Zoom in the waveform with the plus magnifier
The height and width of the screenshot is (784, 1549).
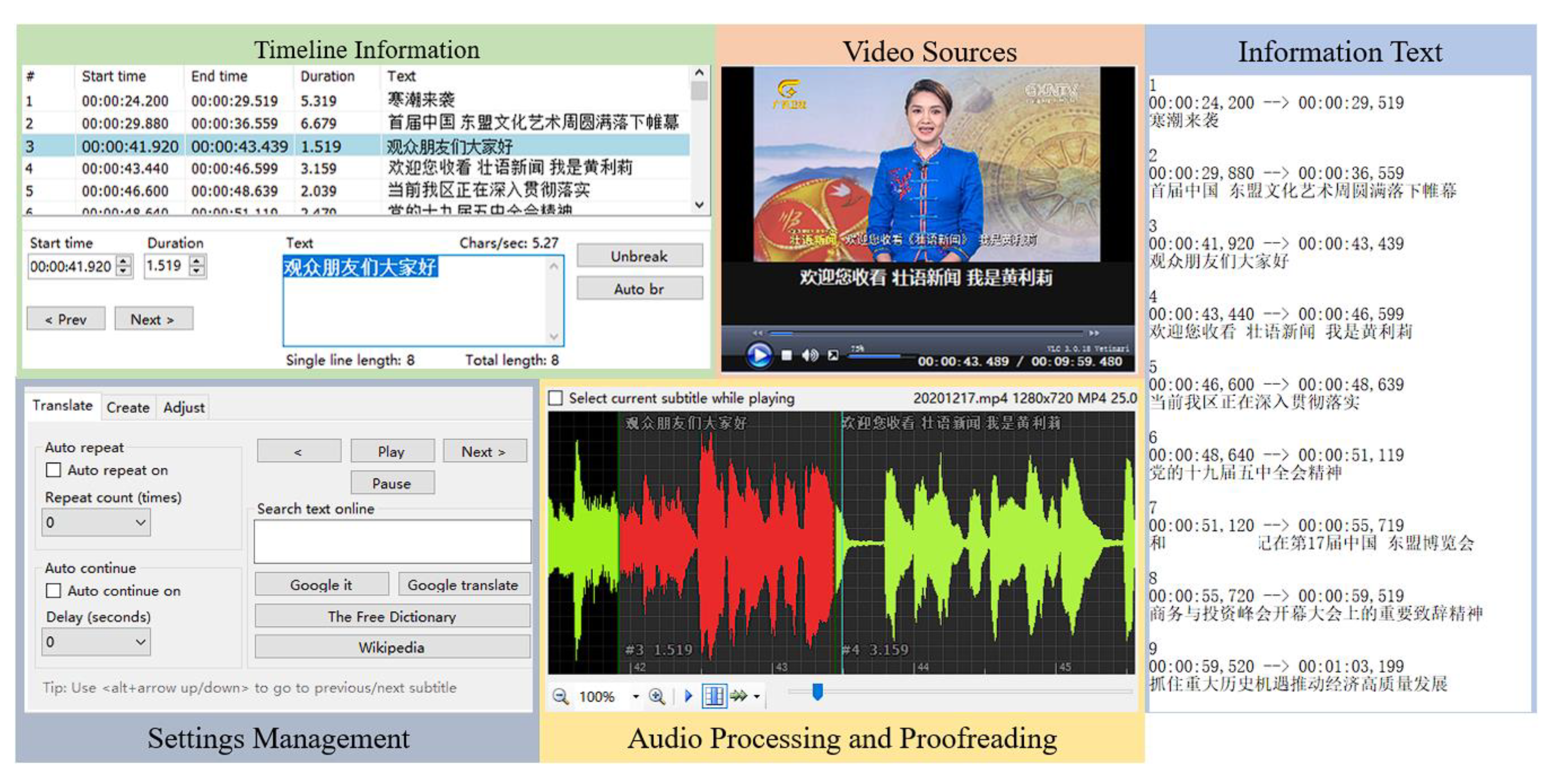tap(657, 696)
